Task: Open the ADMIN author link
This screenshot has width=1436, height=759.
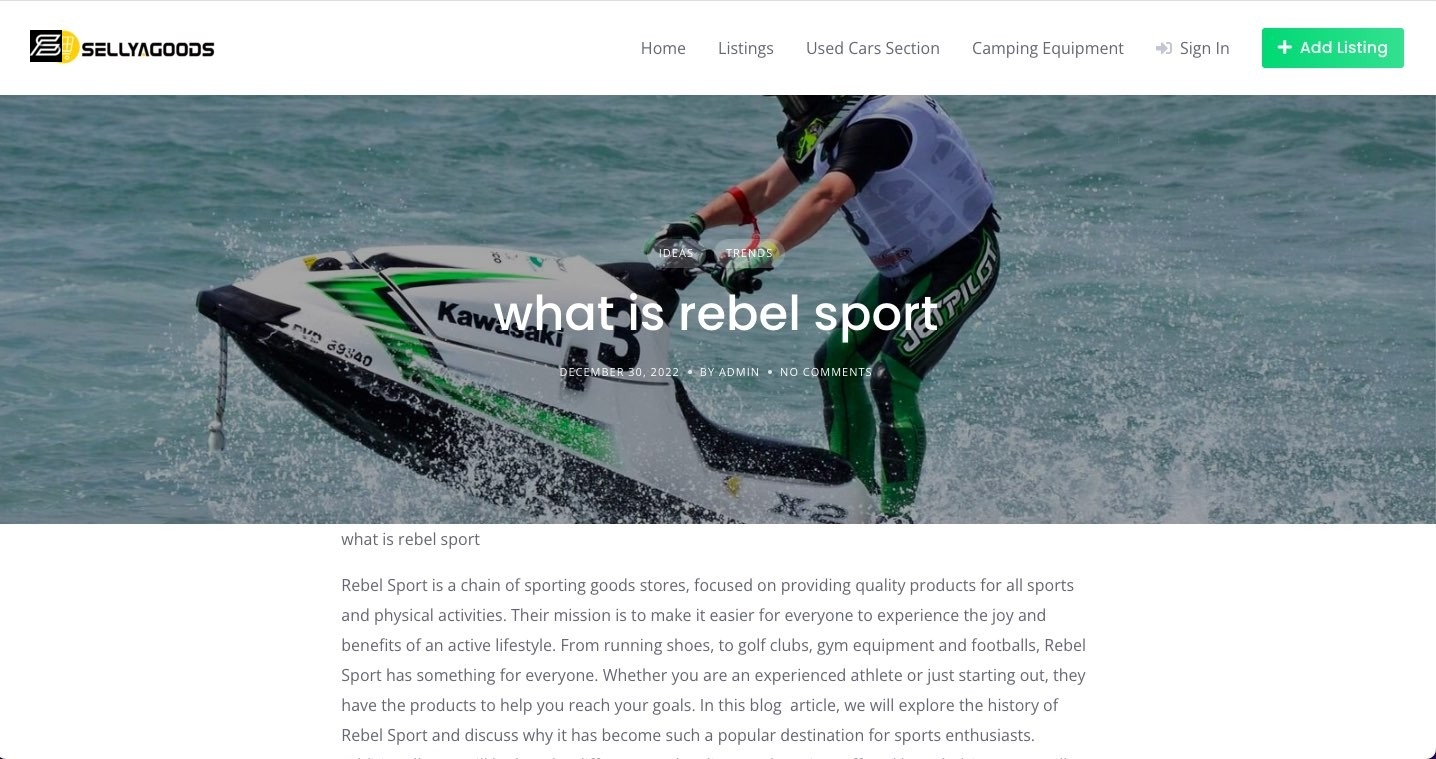Action: (x=739, y=372)
